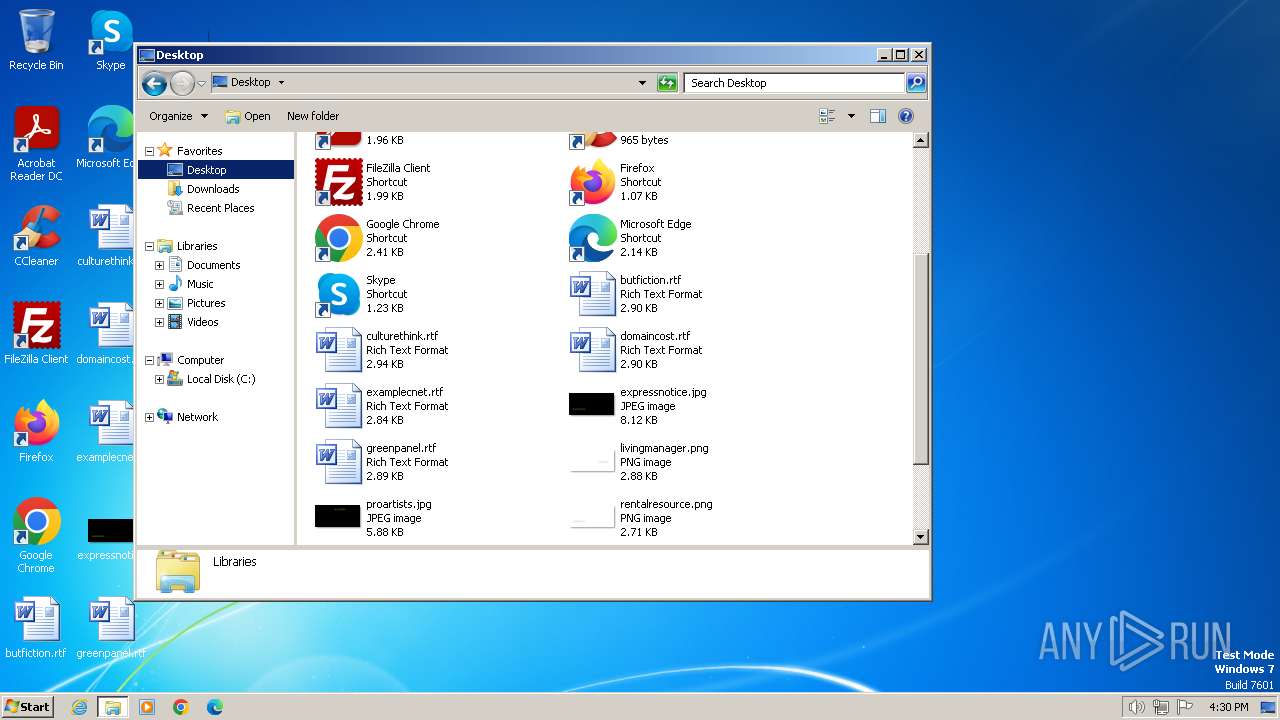Select rentalresource.png in file list
1280x720 pixels.
641,518
